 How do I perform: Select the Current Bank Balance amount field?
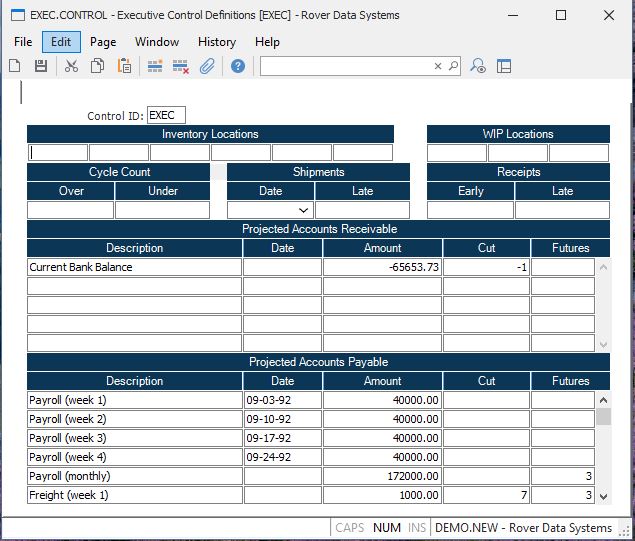[382, 267]
